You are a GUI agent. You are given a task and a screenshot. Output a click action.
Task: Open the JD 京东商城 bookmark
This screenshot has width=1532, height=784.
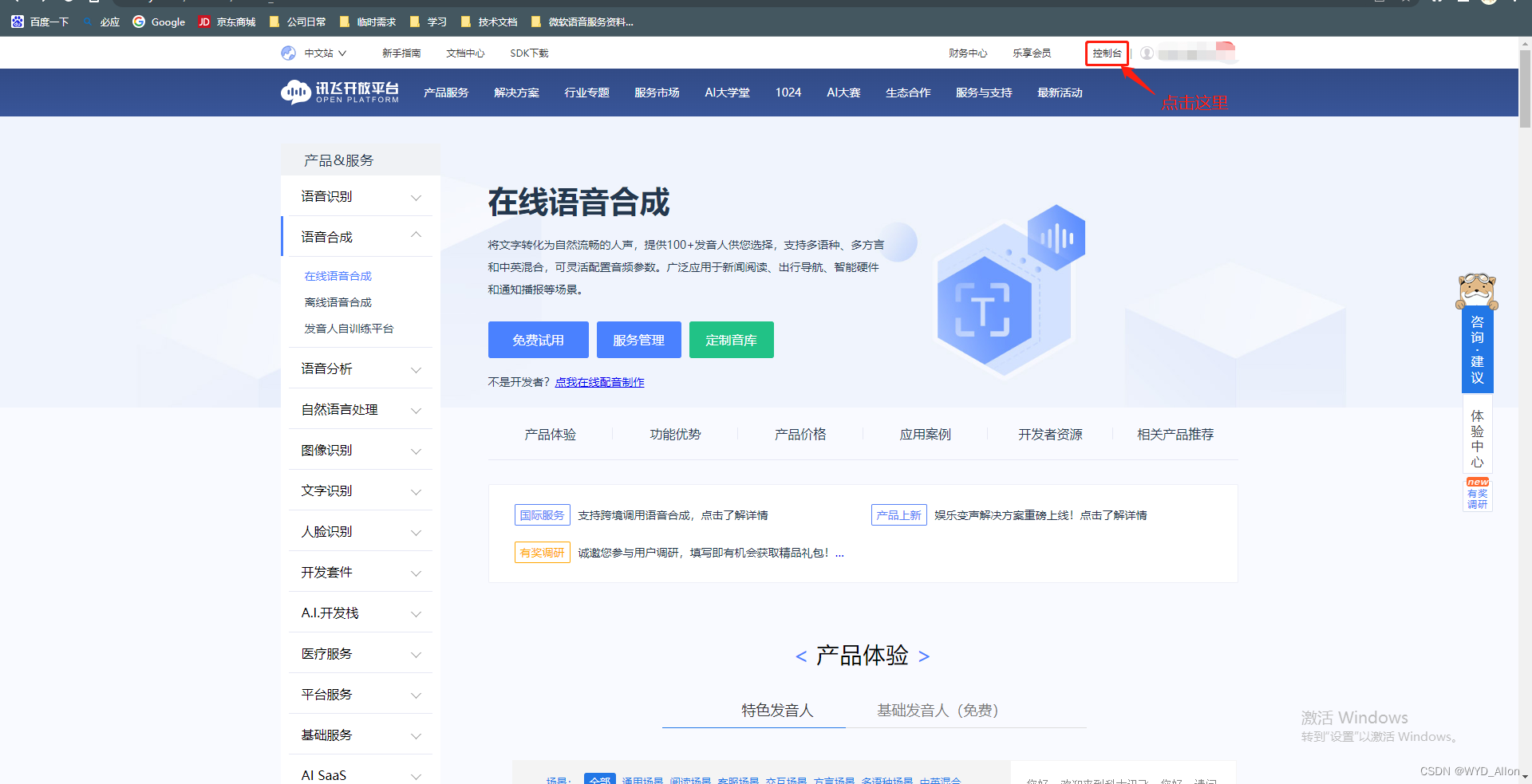point(227,22)
